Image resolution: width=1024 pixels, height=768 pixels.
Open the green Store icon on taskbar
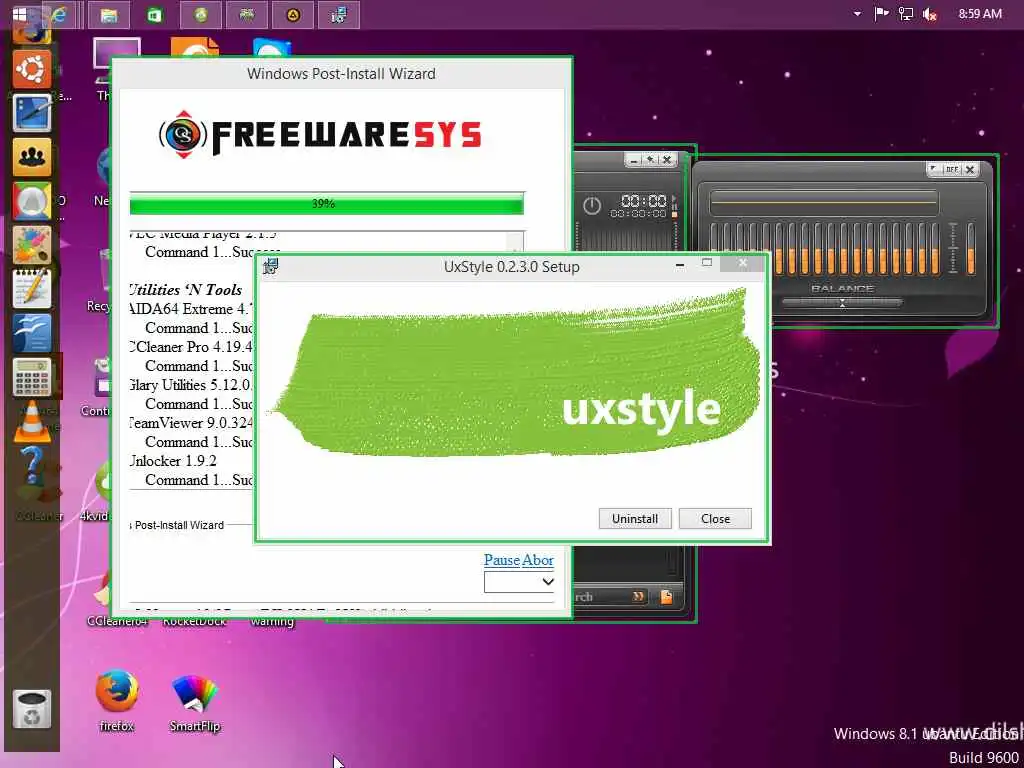(x=155, y=14)
